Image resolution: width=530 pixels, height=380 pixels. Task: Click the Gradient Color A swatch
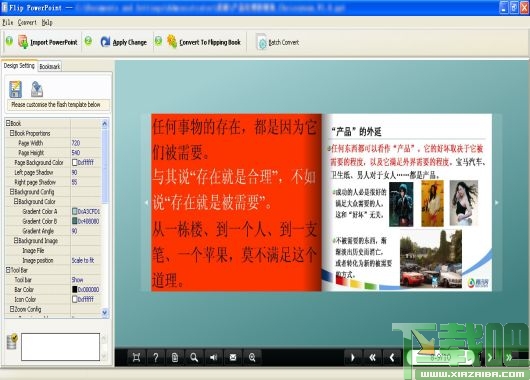[75, 211]
